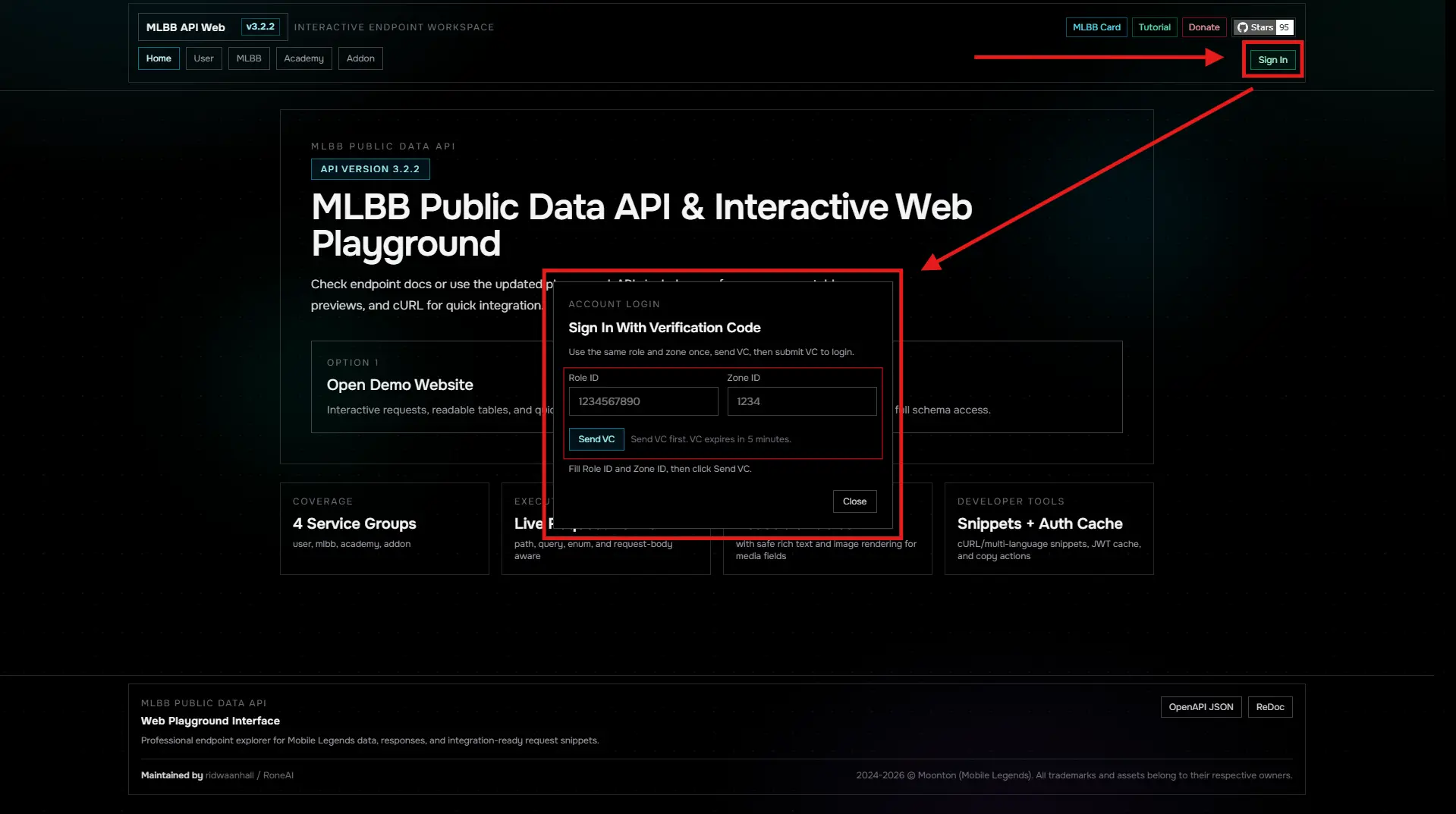Focus the Role ID input field

[x=643, y=401]
